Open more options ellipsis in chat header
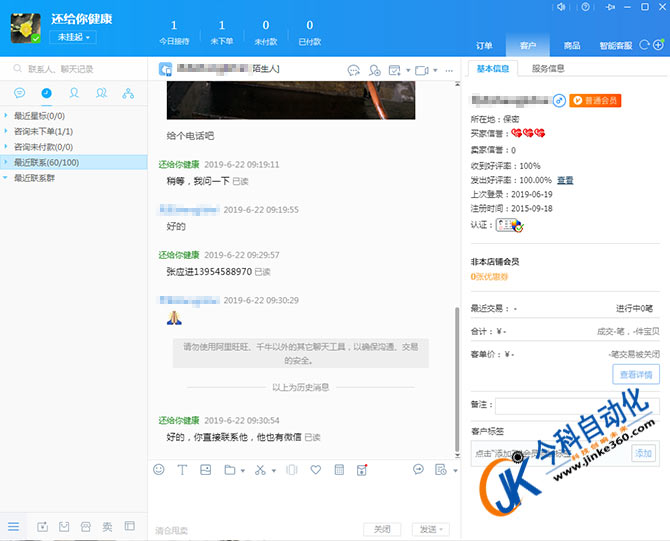670x541 pixels. coord(449,71)
